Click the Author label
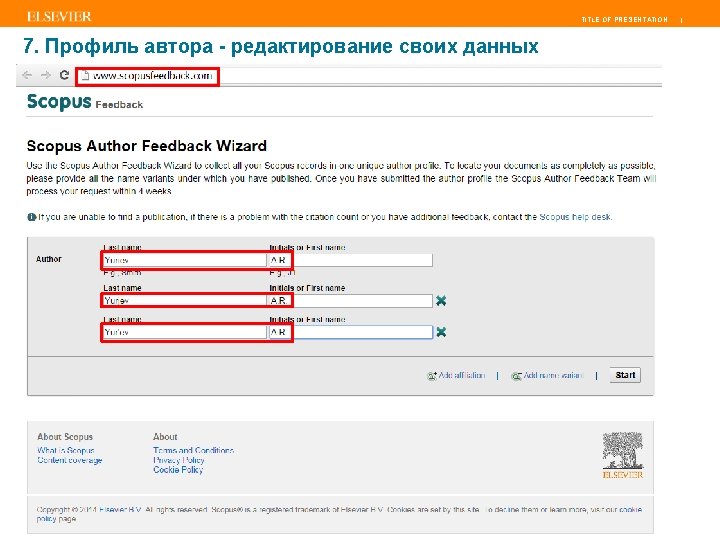Screen dimensions: 720x540 [49, 259]
